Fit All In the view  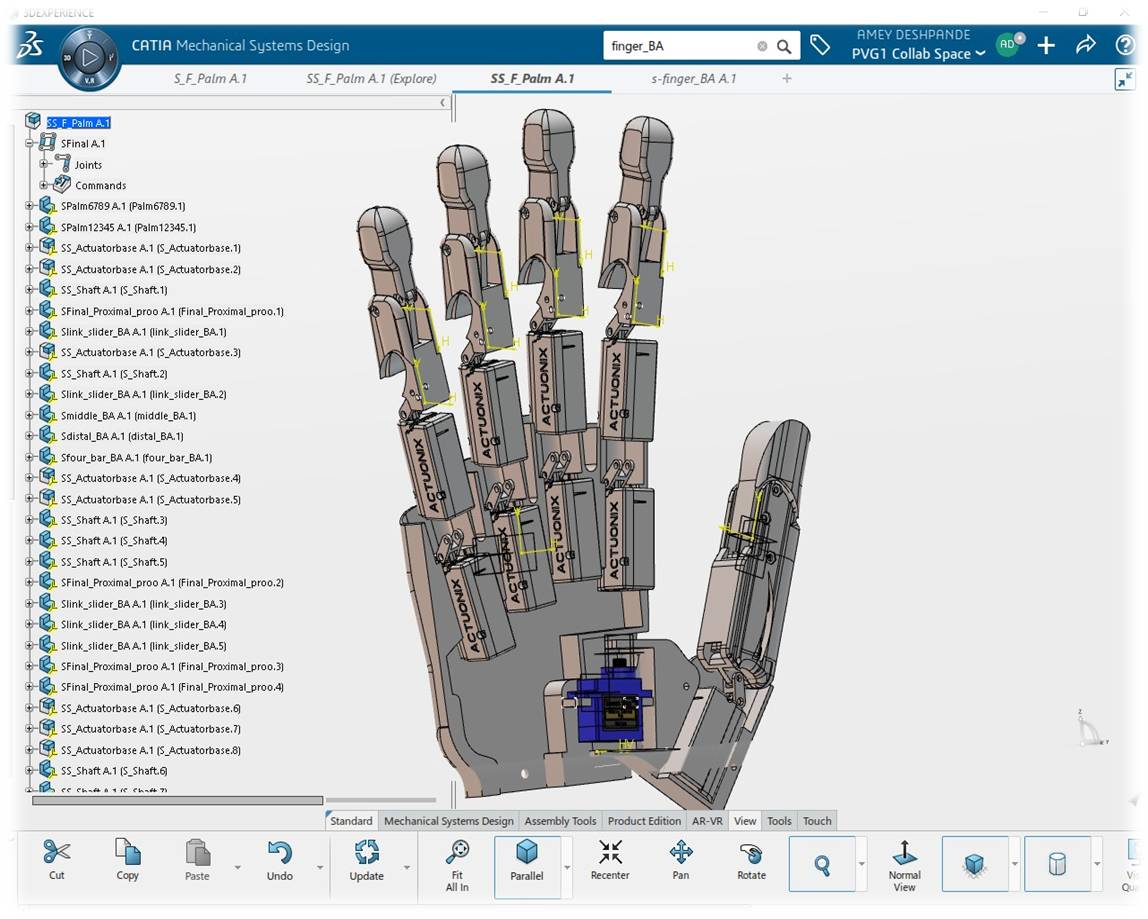[458, 852]
